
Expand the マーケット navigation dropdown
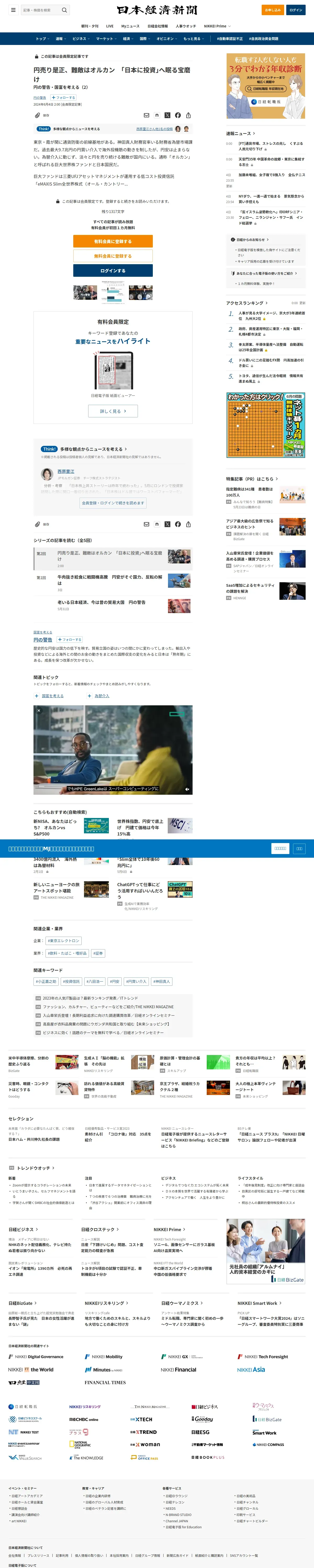(106, 38)
